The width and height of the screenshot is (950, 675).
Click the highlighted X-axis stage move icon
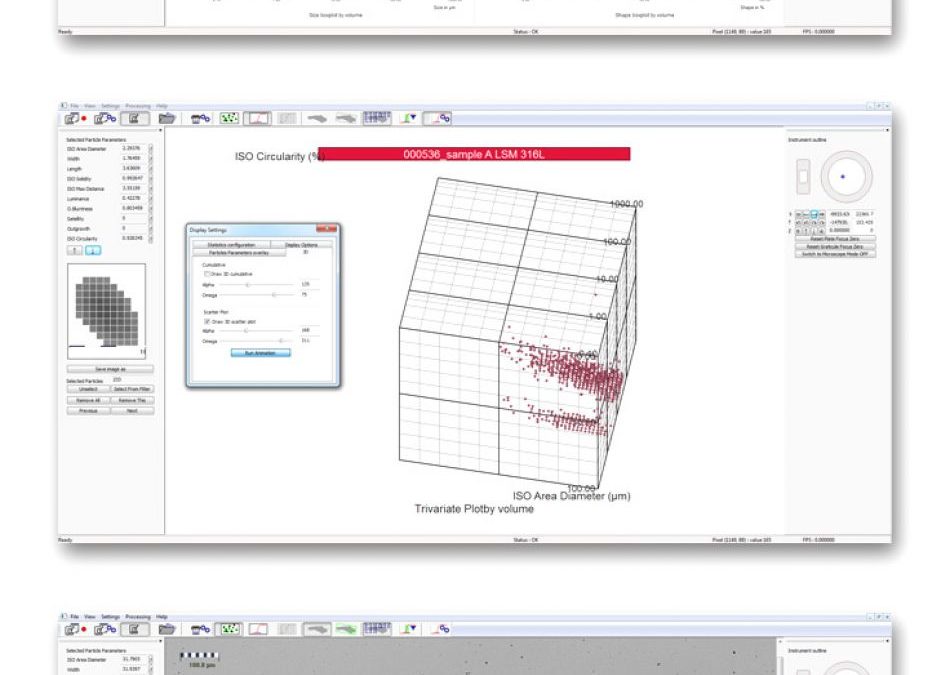[814, 214]
